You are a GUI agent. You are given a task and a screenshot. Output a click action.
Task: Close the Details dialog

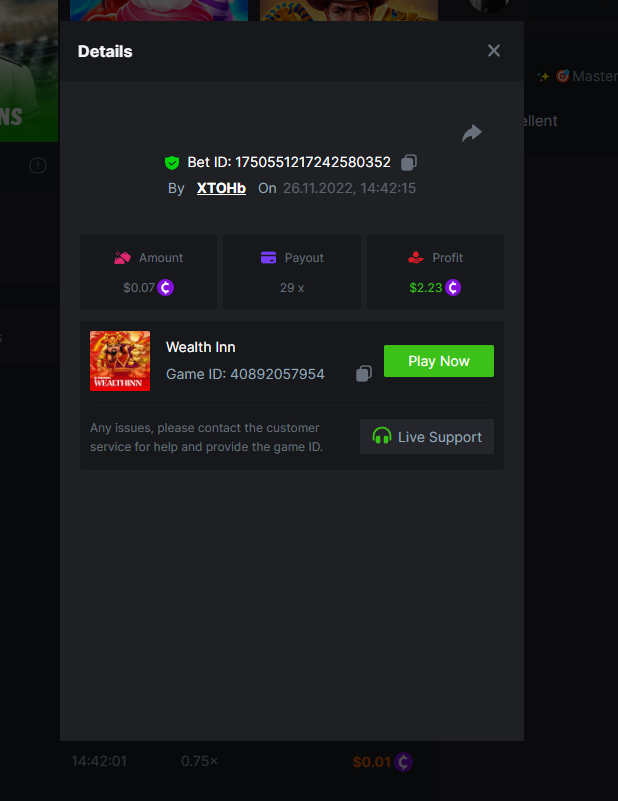tap(493, 51)
